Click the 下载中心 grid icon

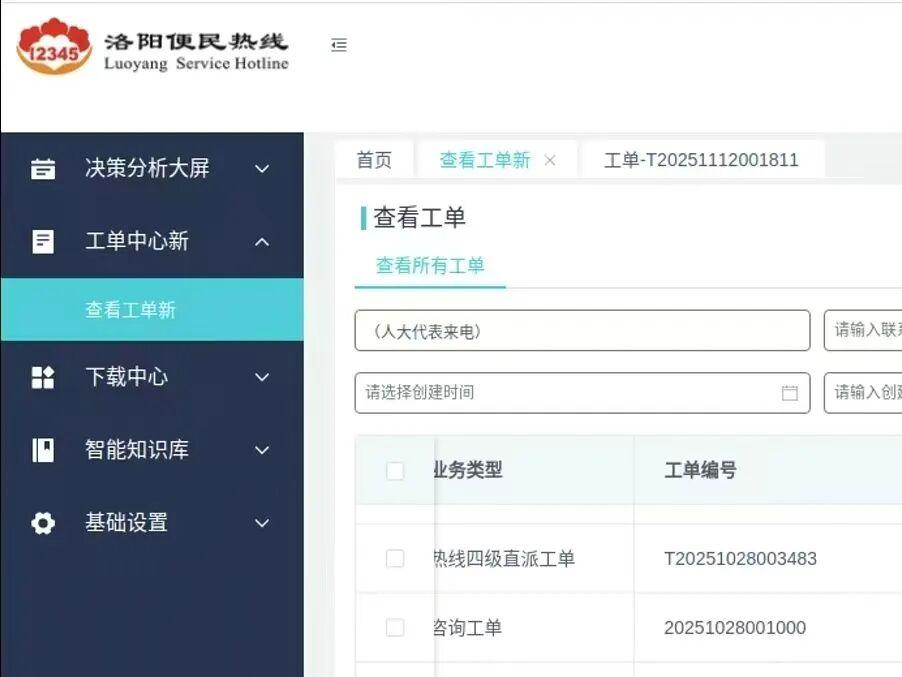(43, 377)
